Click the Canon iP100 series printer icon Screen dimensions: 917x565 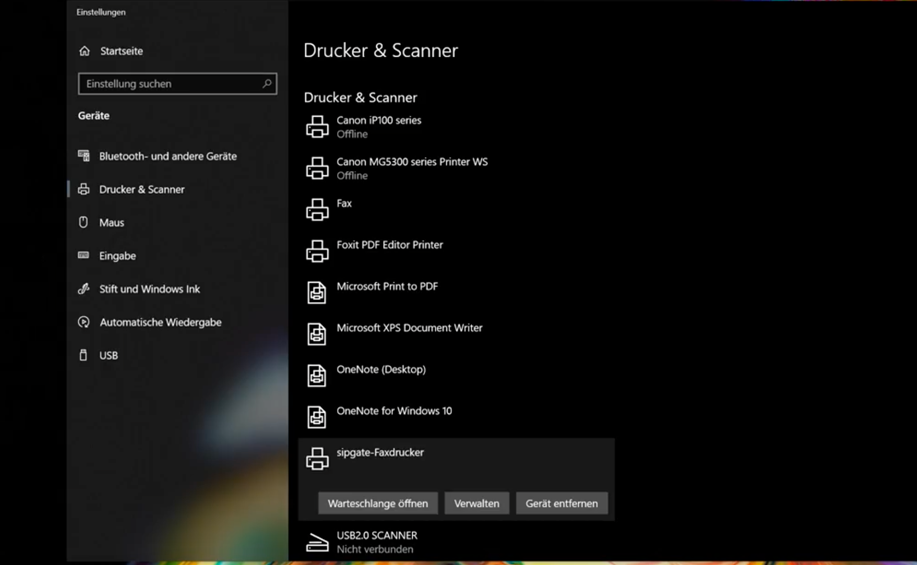click(x=317, y=127)
